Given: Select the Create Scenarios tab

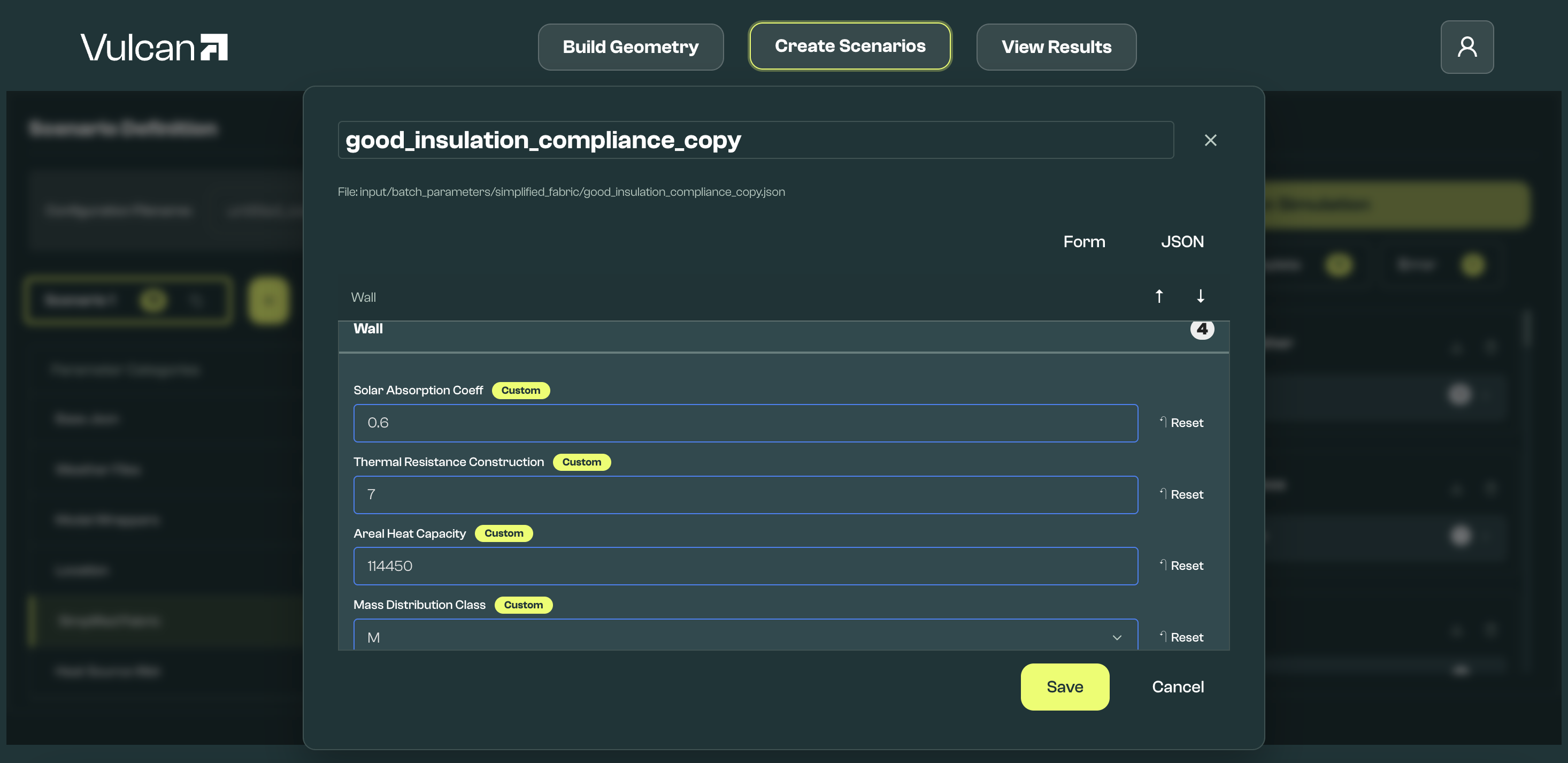Looking at the screenshot, I should [849, 46].
